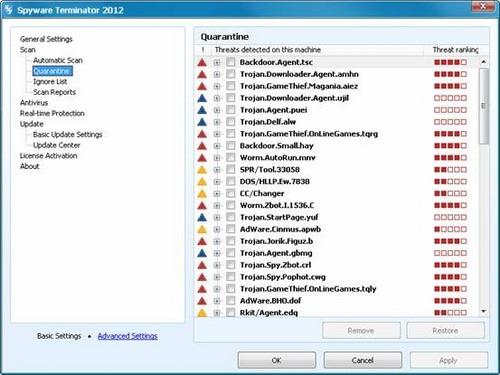The image size is (500, 375).
Task: Expand the Trojan.Agent.gbmg entry
Action: (217, 253)
